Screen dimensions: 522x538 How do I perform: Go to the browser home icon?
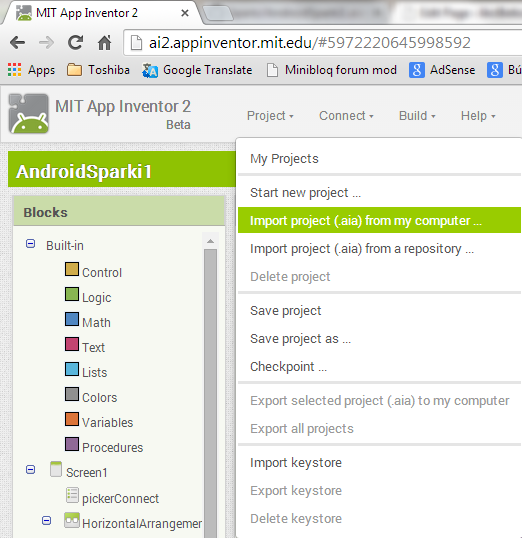pyautogui.click(x=105, y=43)
